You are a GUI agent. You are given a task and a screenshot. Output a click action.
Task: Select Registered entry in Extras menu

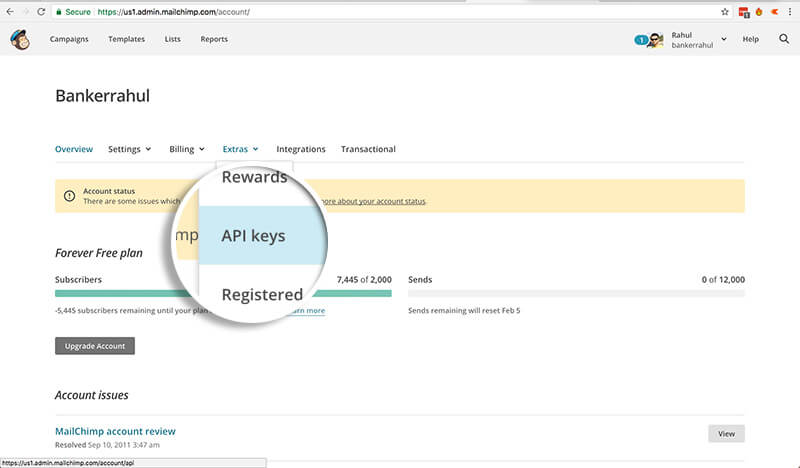(x=262, y=294)
